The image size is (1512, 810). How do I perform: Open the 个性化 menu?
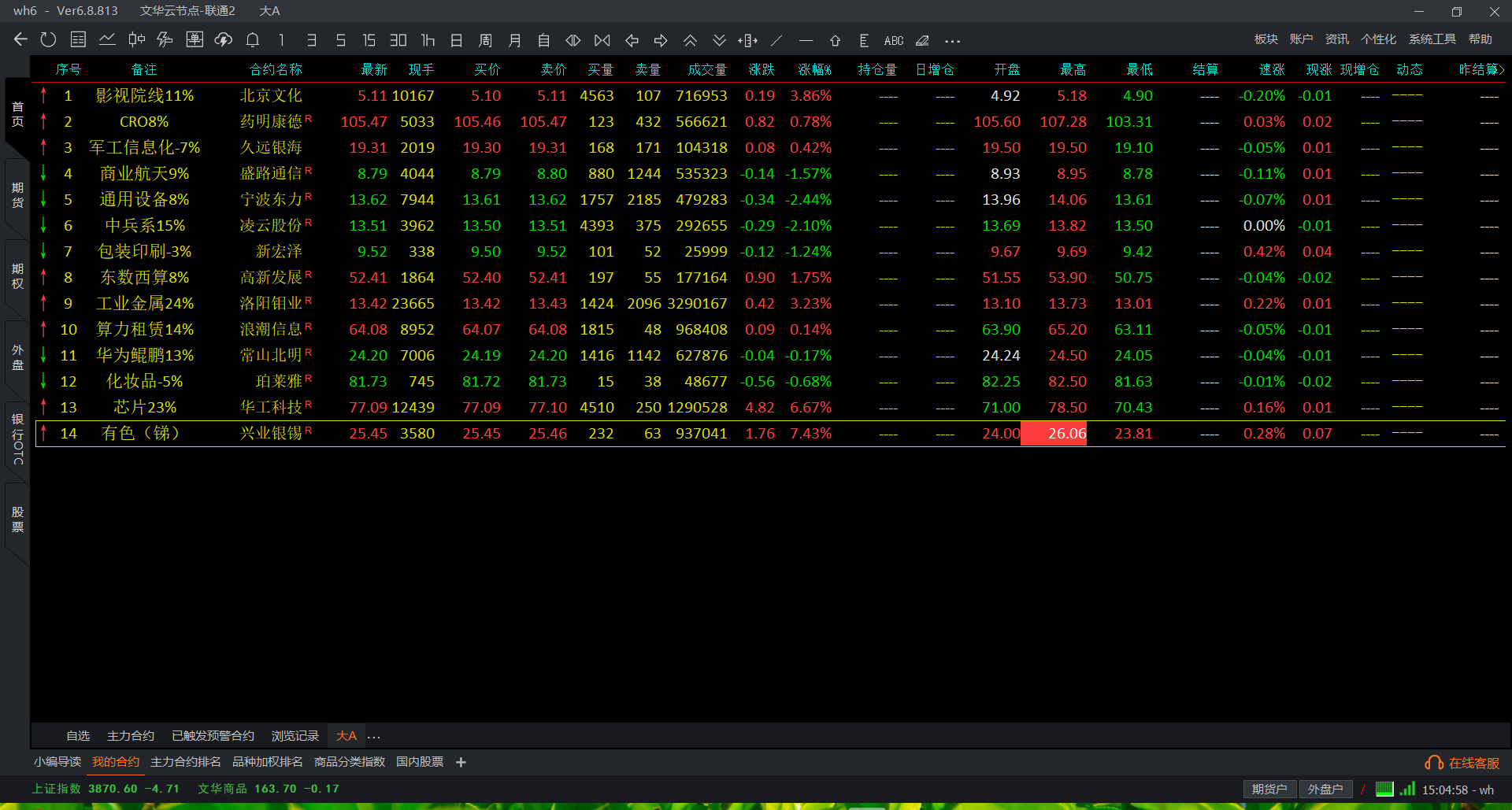tap(1379, 39)
